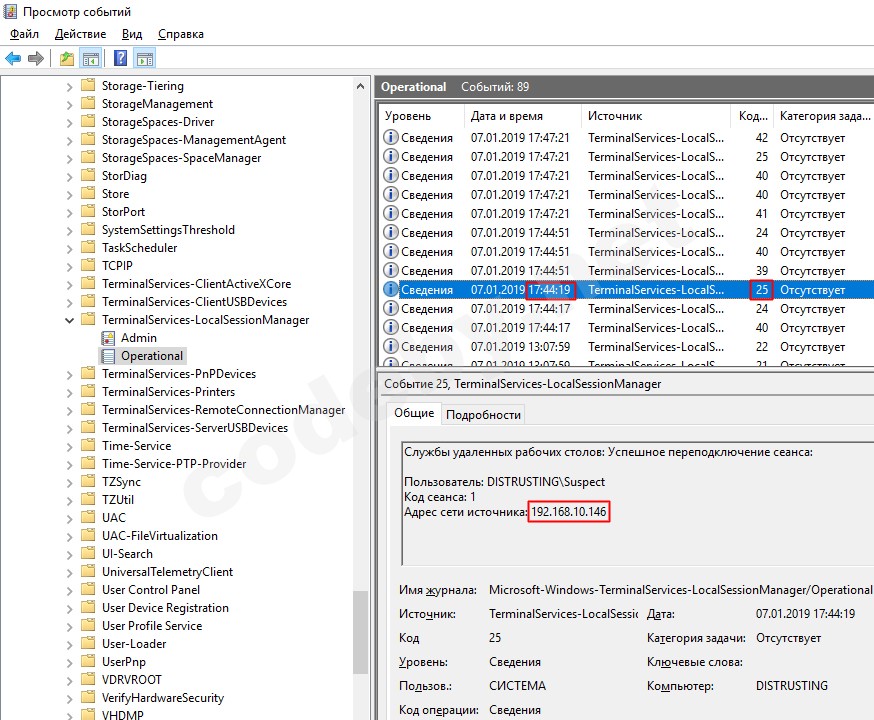Switch to the Общие tab
The height and width of the screenshot is (720, 874).
[x=414, y=414]
